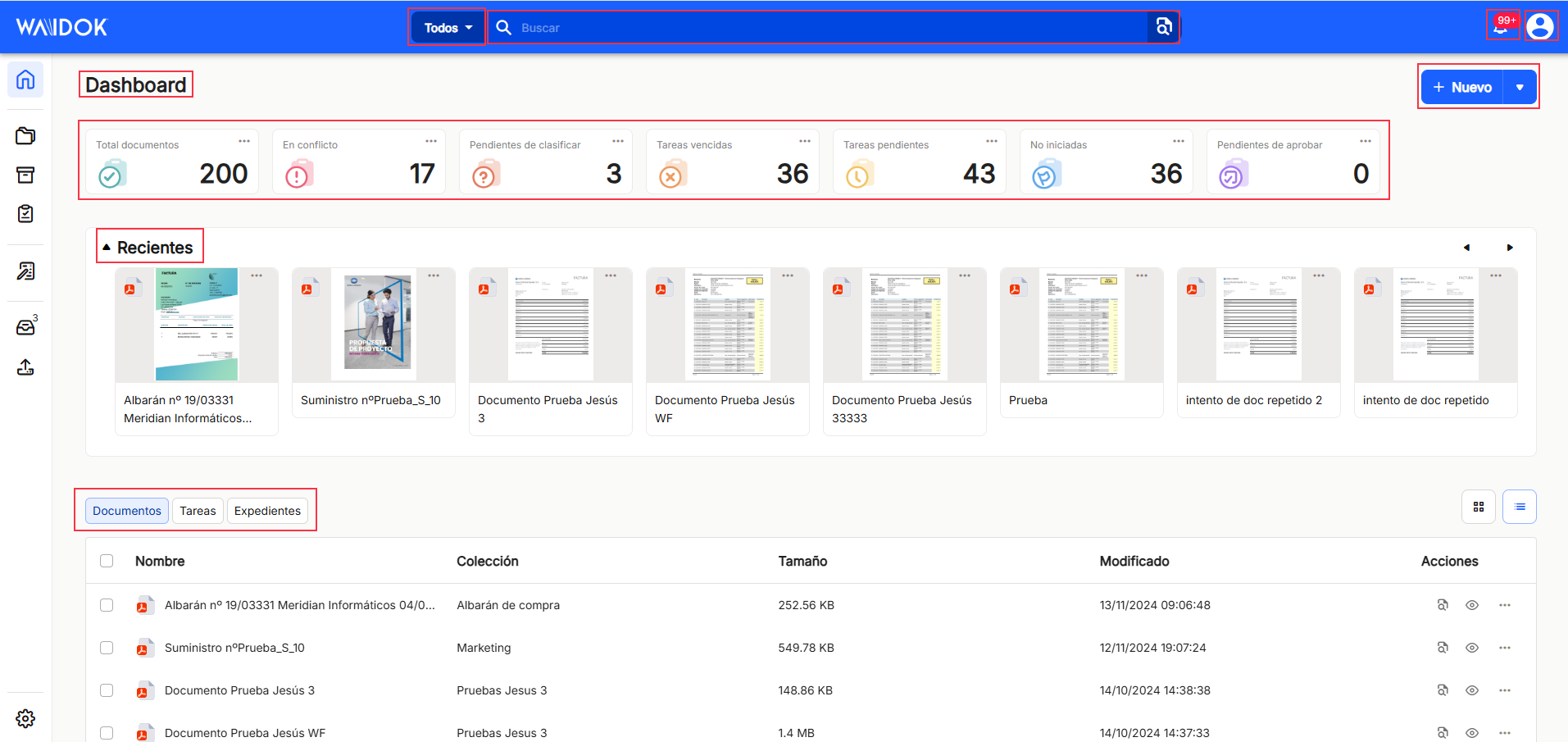Open the signature document icon in sidebar
The height and width of the screenshot is (742, 1568).
pyautogui.click(x=25, y=271)
